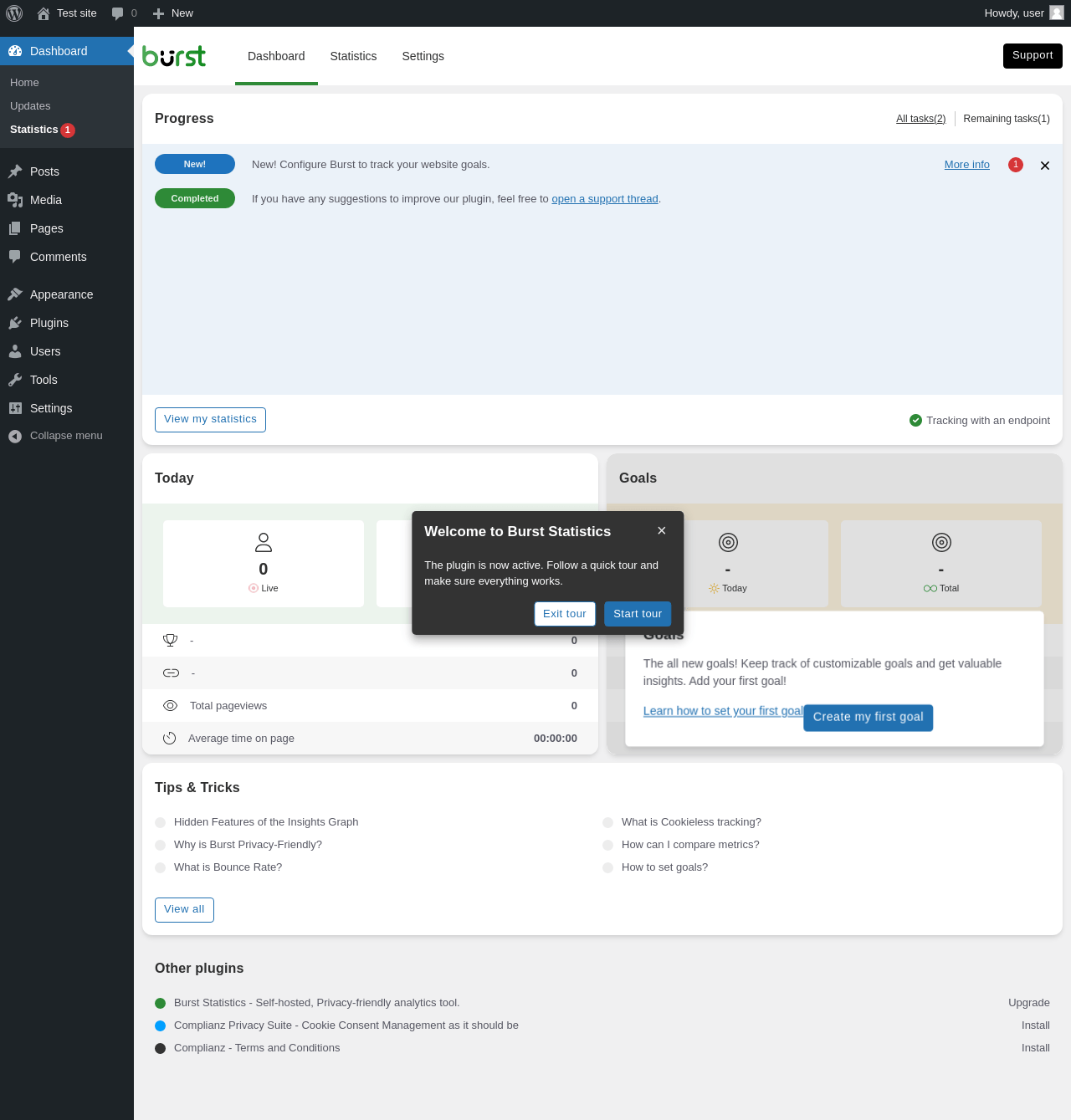Click the user avatar in admin bar

1057,13
